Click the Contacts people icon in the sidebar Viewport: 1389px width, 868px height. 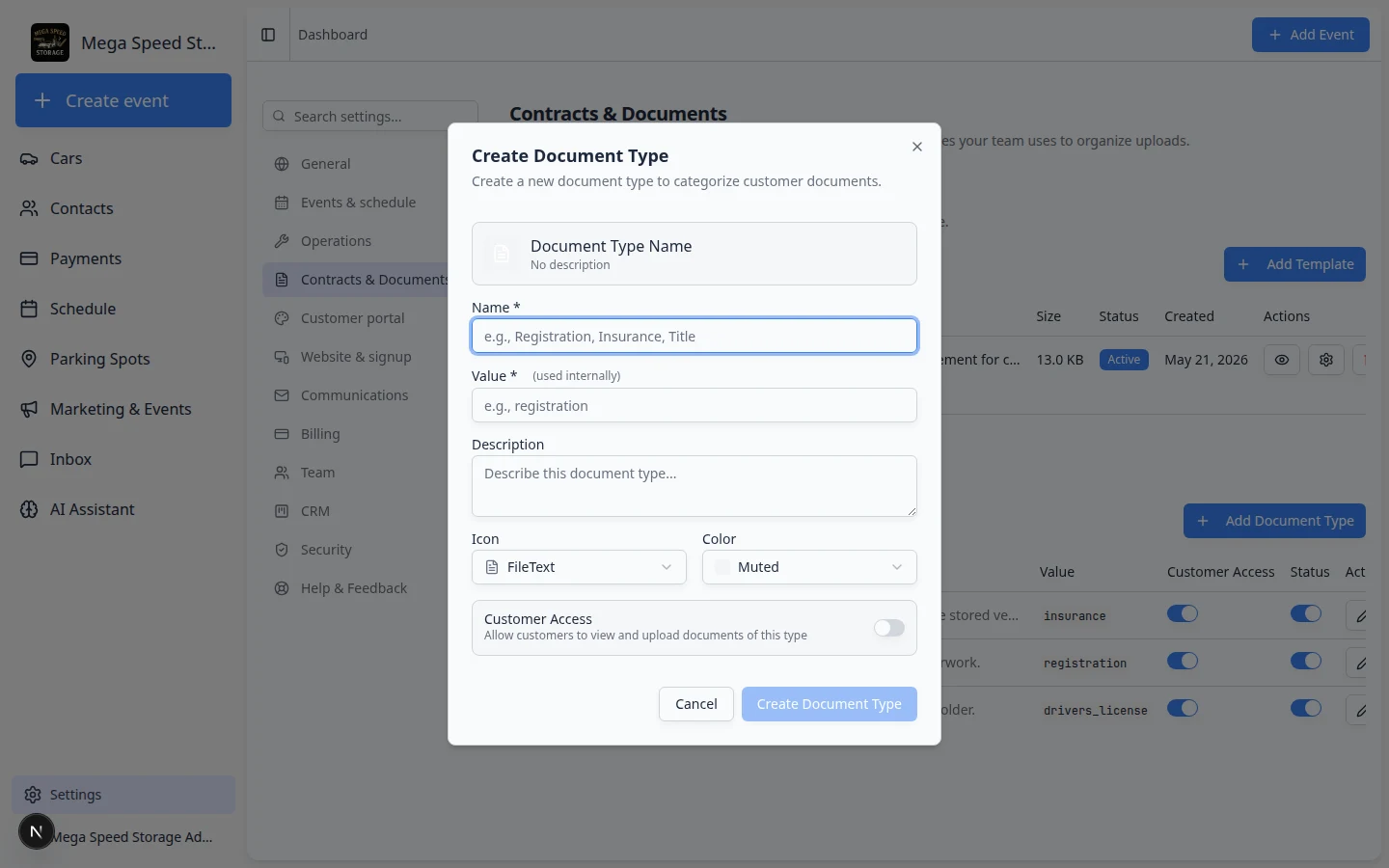[x=29, y=208]
